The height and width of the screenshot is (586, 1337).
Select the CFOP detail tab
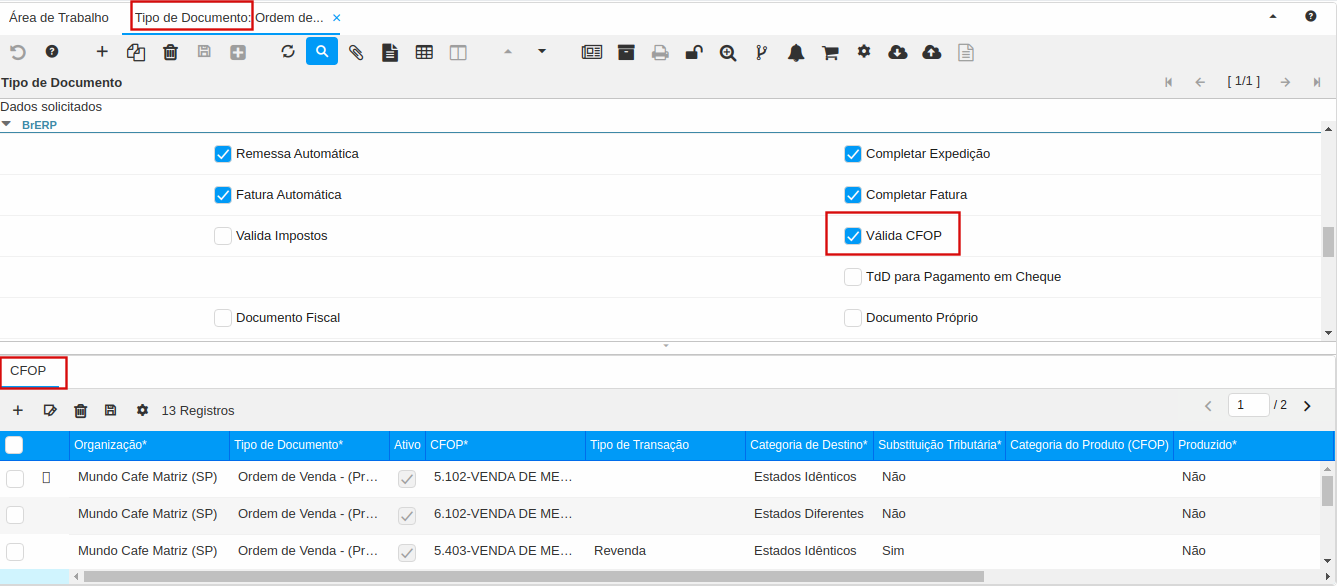(x=28, y=371)
